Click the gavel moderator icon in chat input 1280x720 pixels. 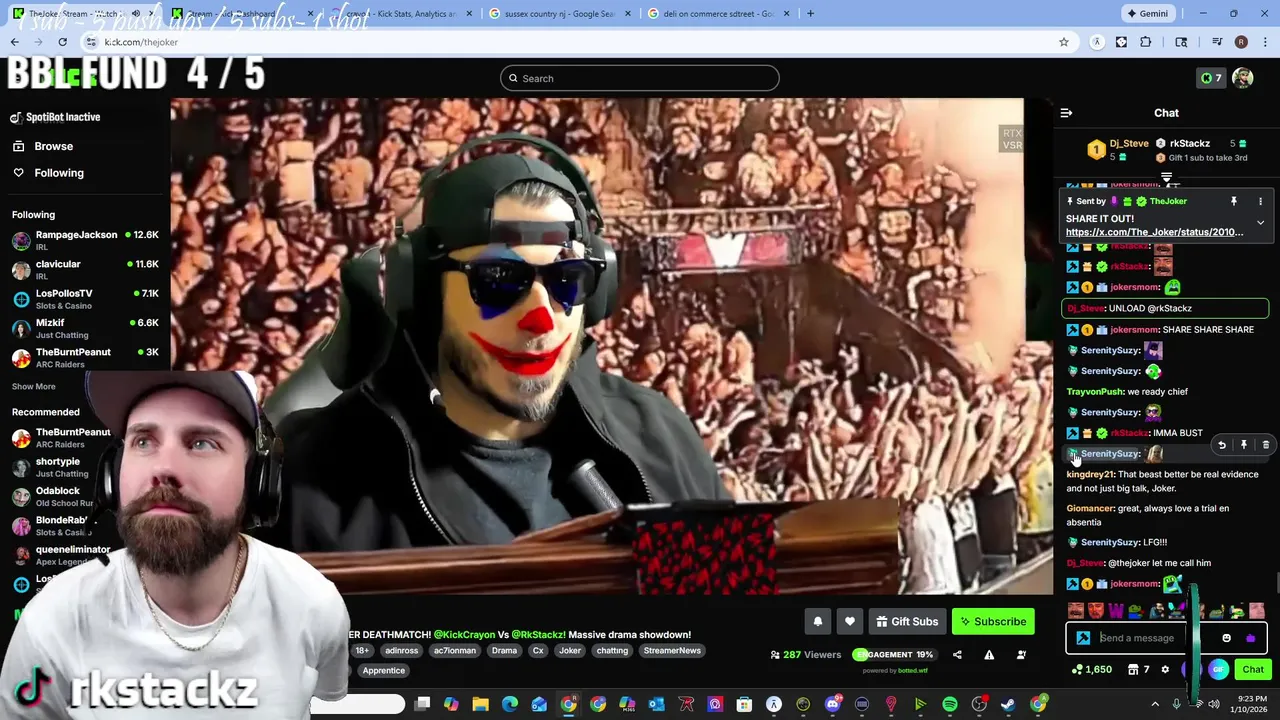[1083, 638]
